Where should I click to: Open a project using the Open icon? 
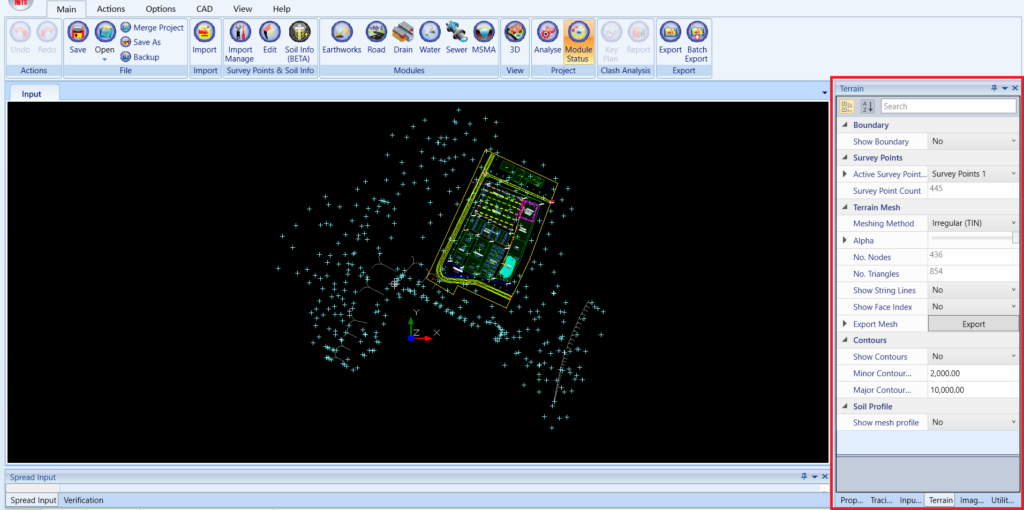click(104, 31)
